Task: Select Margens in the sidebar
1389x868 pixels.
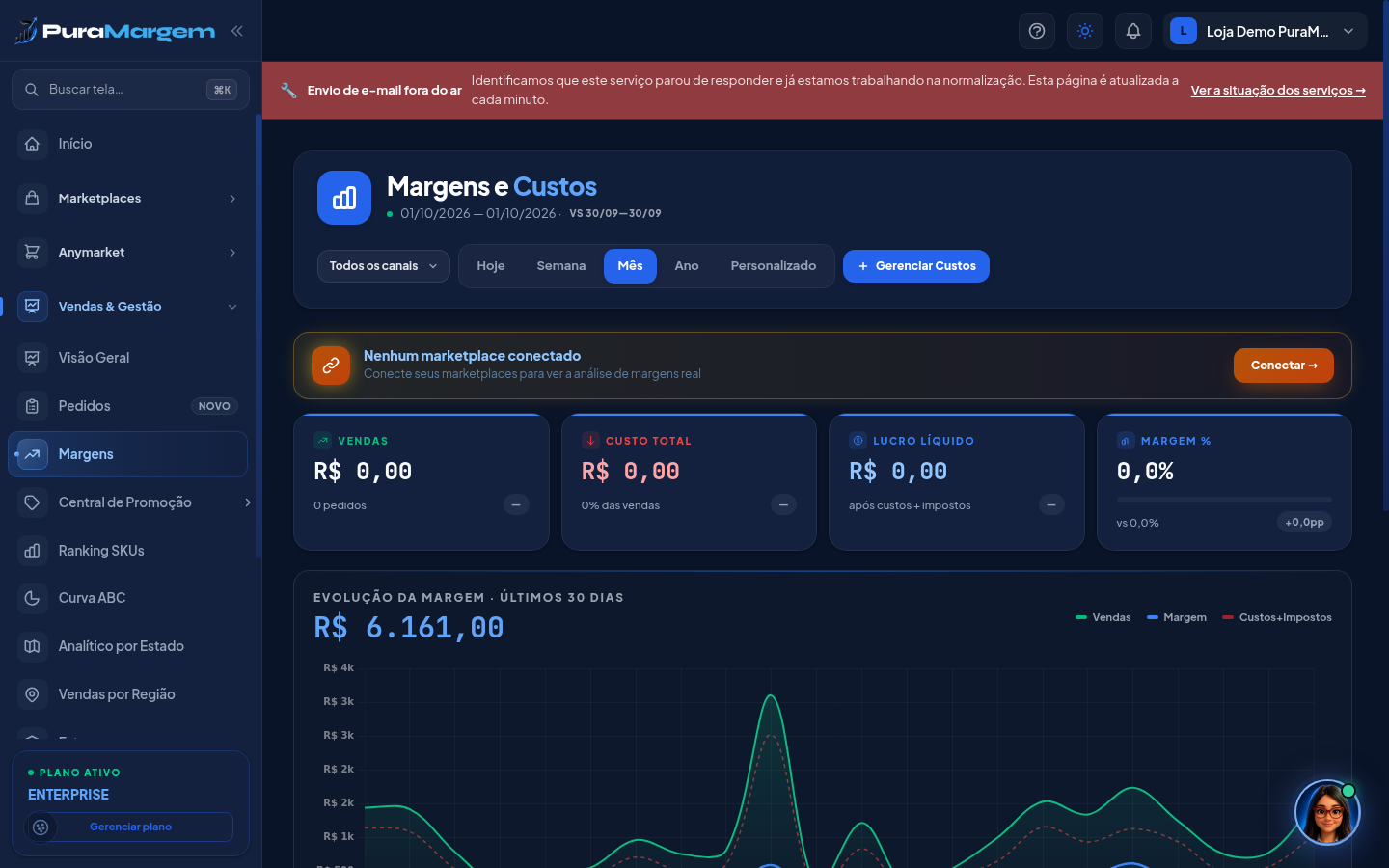Action: [x=128, y=454]
